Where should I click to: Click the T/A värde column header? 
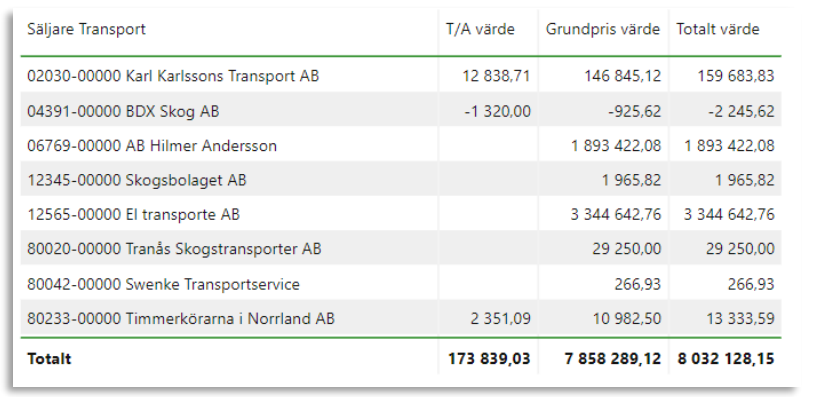click(480, 30)
